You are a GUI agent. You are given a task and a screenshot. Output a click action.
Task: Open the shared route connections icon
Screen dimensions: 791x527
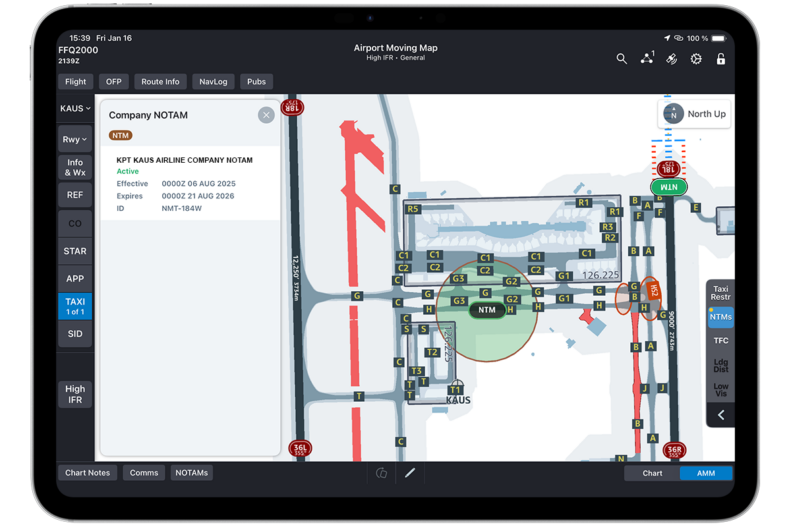point(647,58)
